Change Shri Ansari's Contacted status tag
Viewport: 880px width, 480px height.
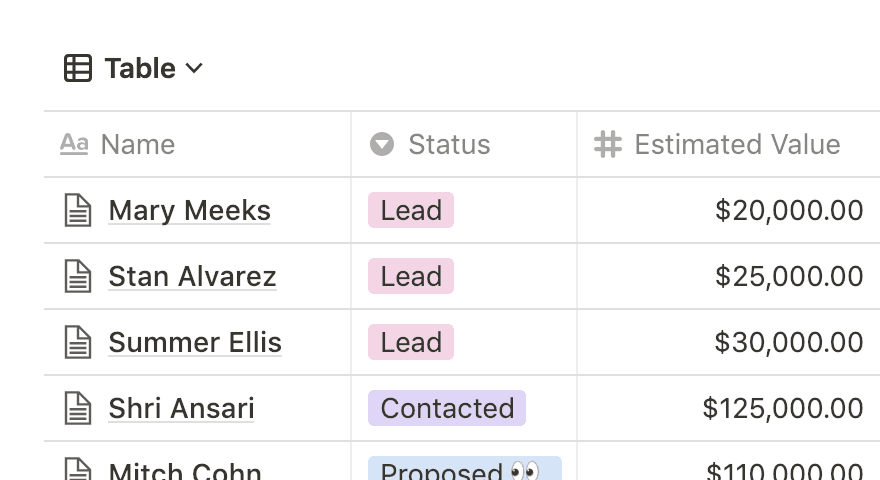(447, 408)
